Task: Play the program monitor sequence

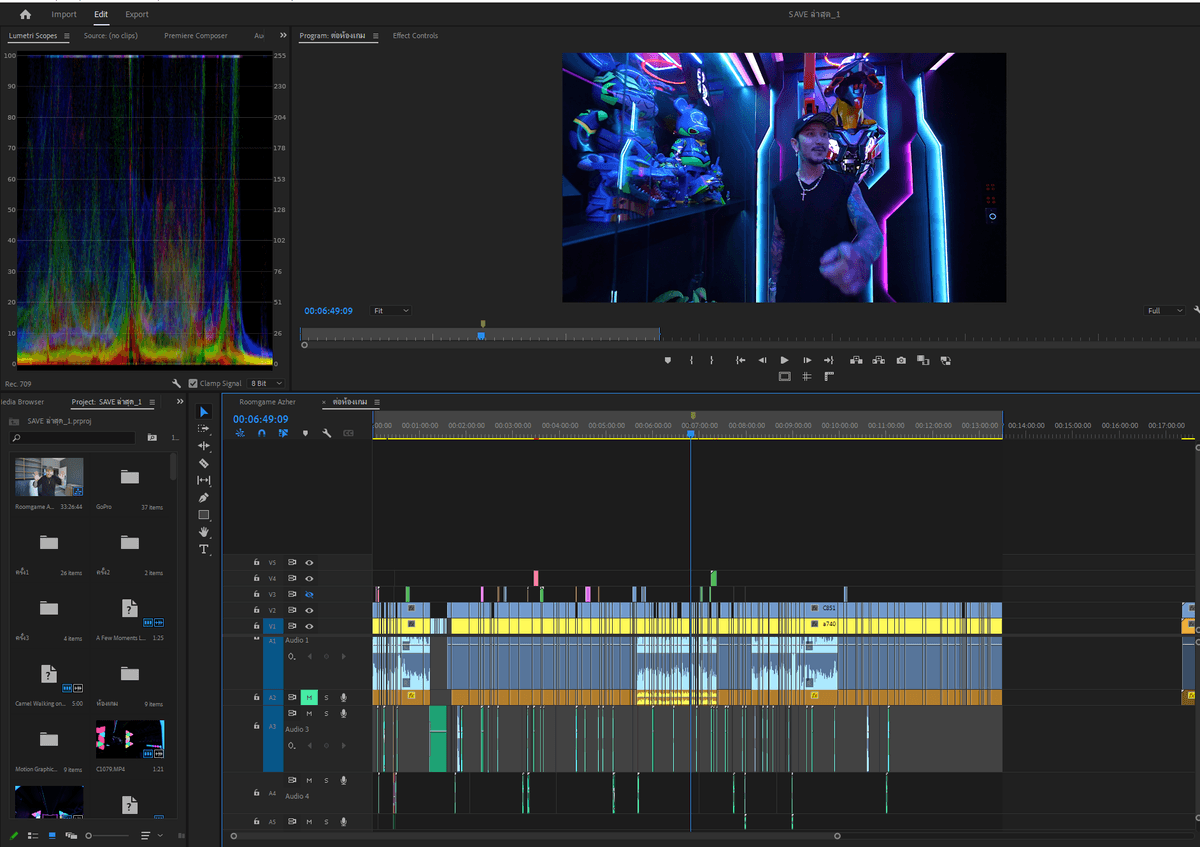Action: 784,360
